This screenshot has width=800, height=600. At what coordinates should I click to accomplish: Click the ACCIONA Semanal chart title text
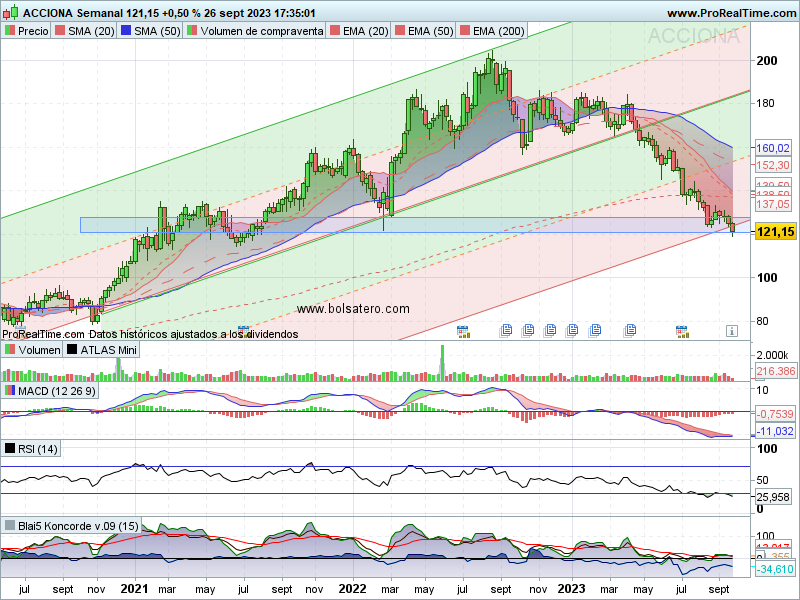(73, 13)
